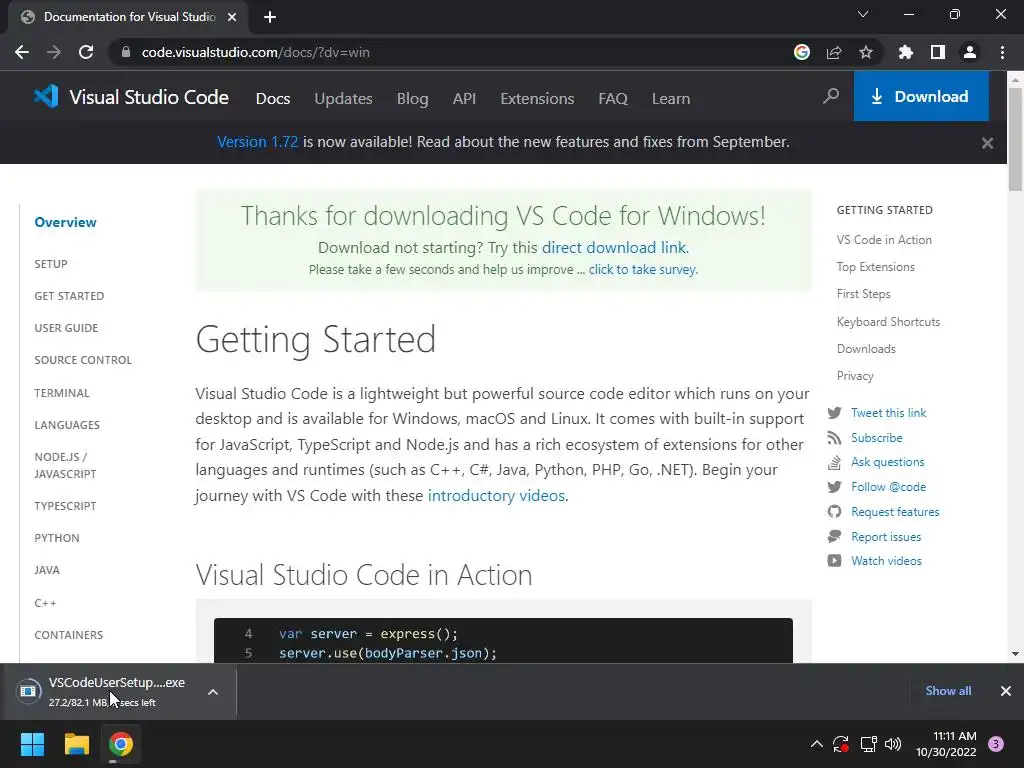Expand the SOURCE CONTROL sidebar section
The width and height of the screenshot is (1024, 768).
click(83, 360)
